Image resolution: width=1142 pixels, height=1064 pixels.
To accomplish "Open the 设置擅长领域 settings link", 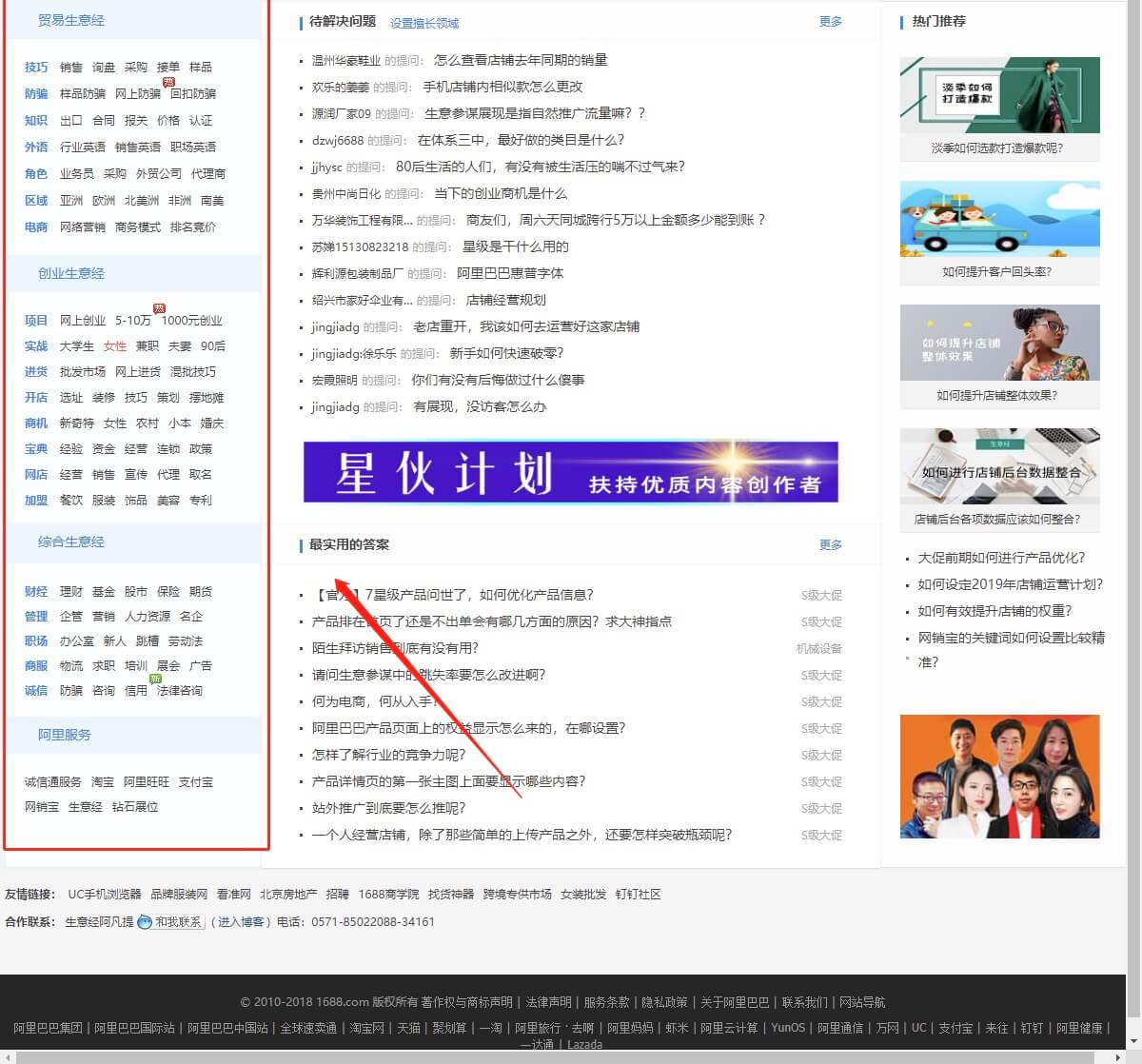I will 423,22.
